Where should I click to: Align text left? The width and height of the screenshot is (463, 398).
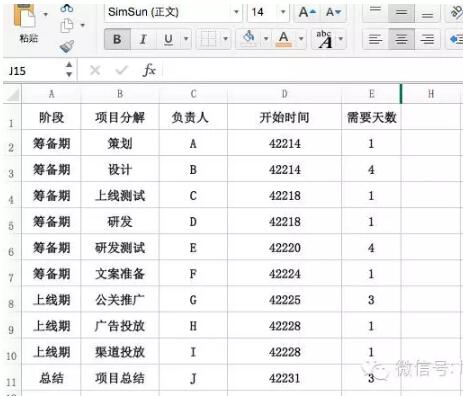pos(375,39)
